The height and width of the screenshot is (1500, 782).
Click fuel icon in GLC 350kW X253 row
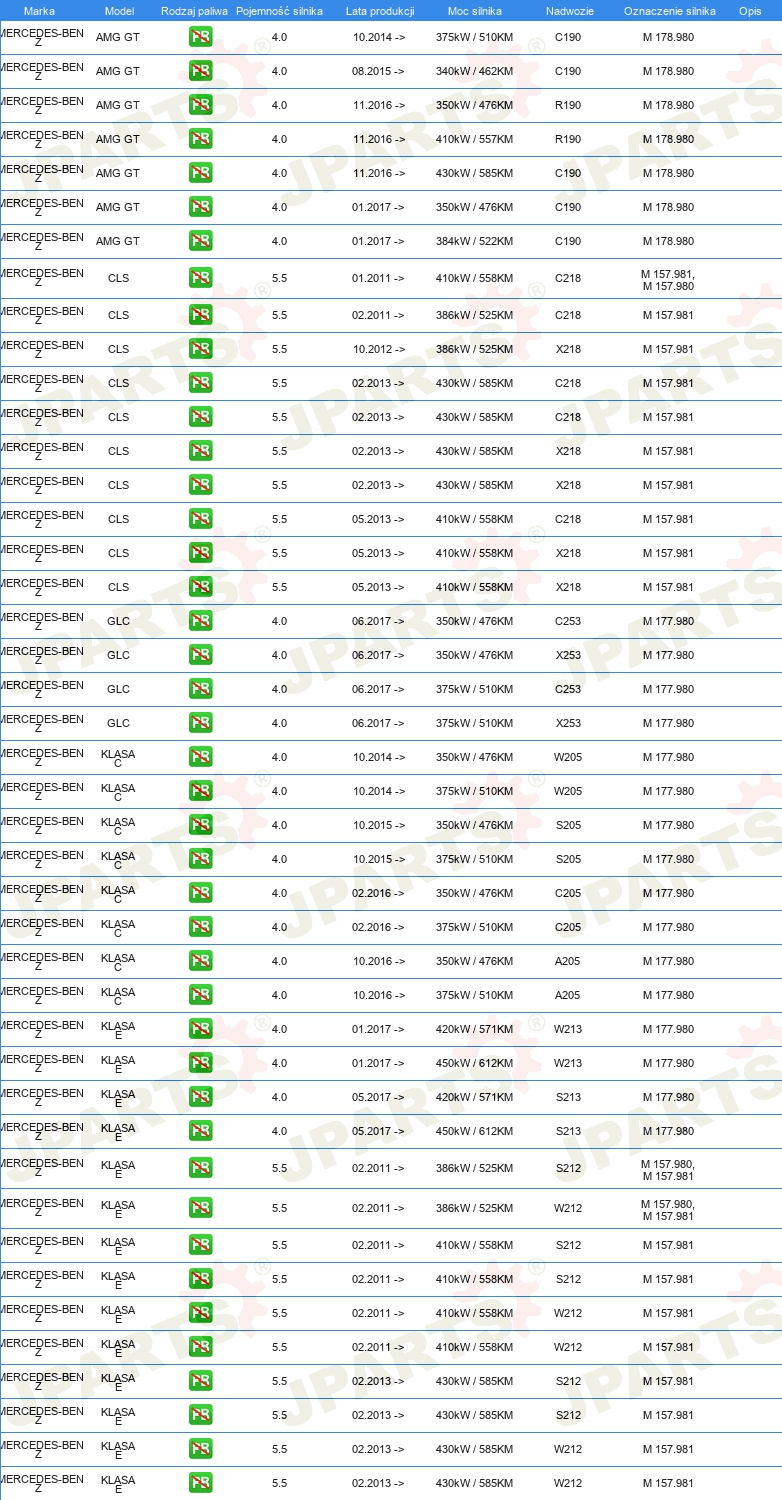200,655
